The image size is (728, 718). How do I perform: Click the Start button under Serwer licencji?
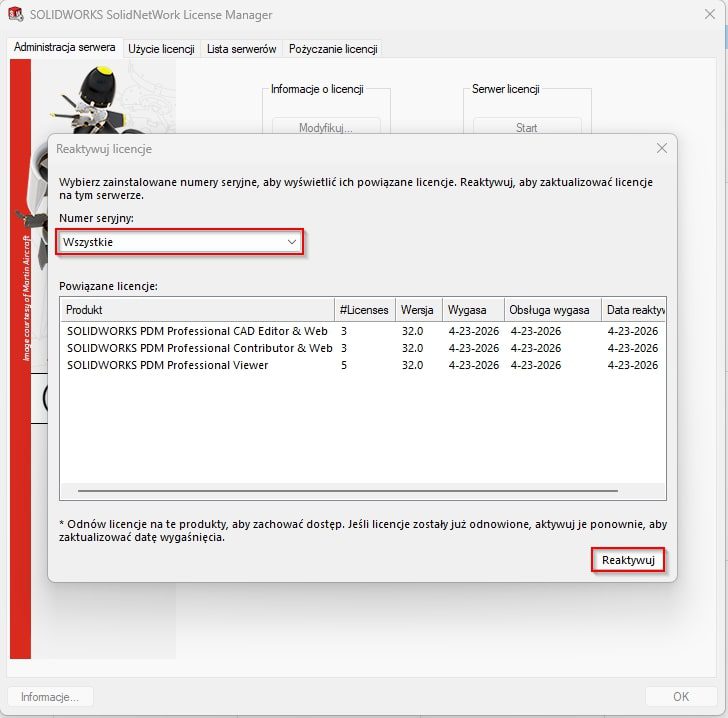526,127
